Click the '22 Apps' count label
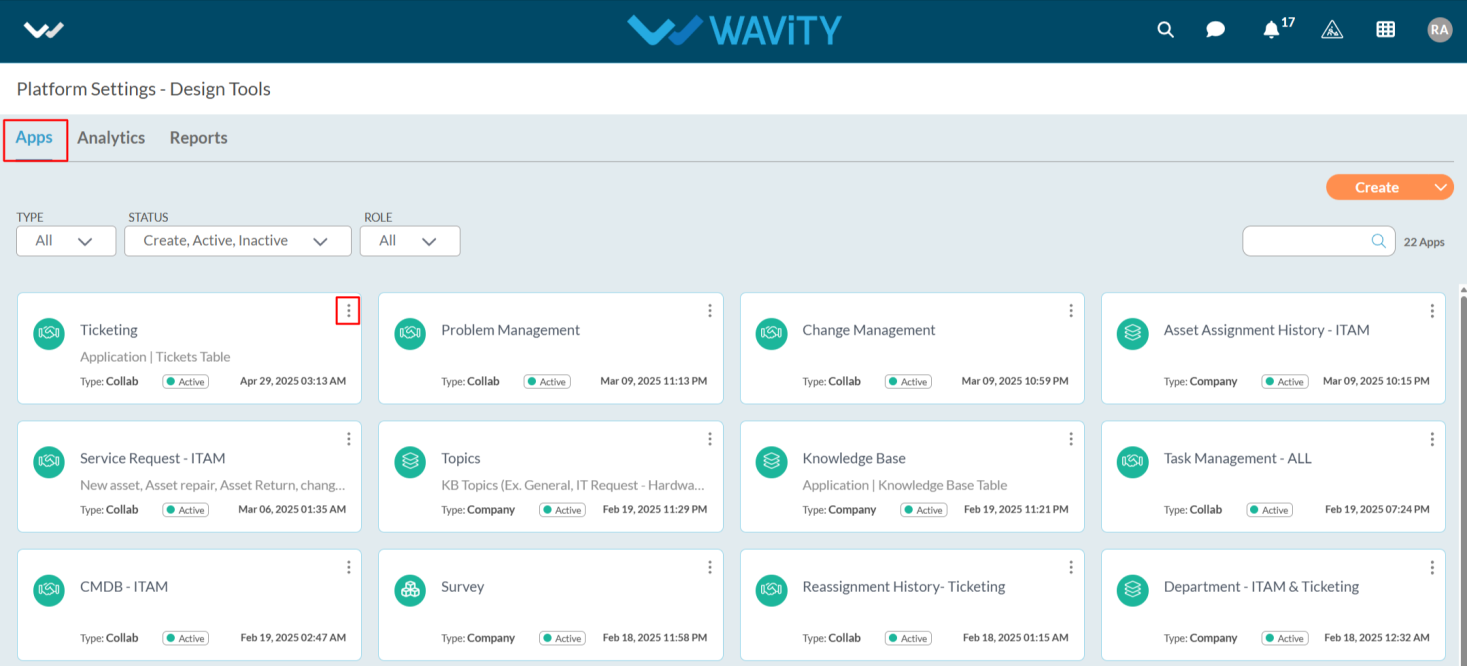 (1424, 242)
